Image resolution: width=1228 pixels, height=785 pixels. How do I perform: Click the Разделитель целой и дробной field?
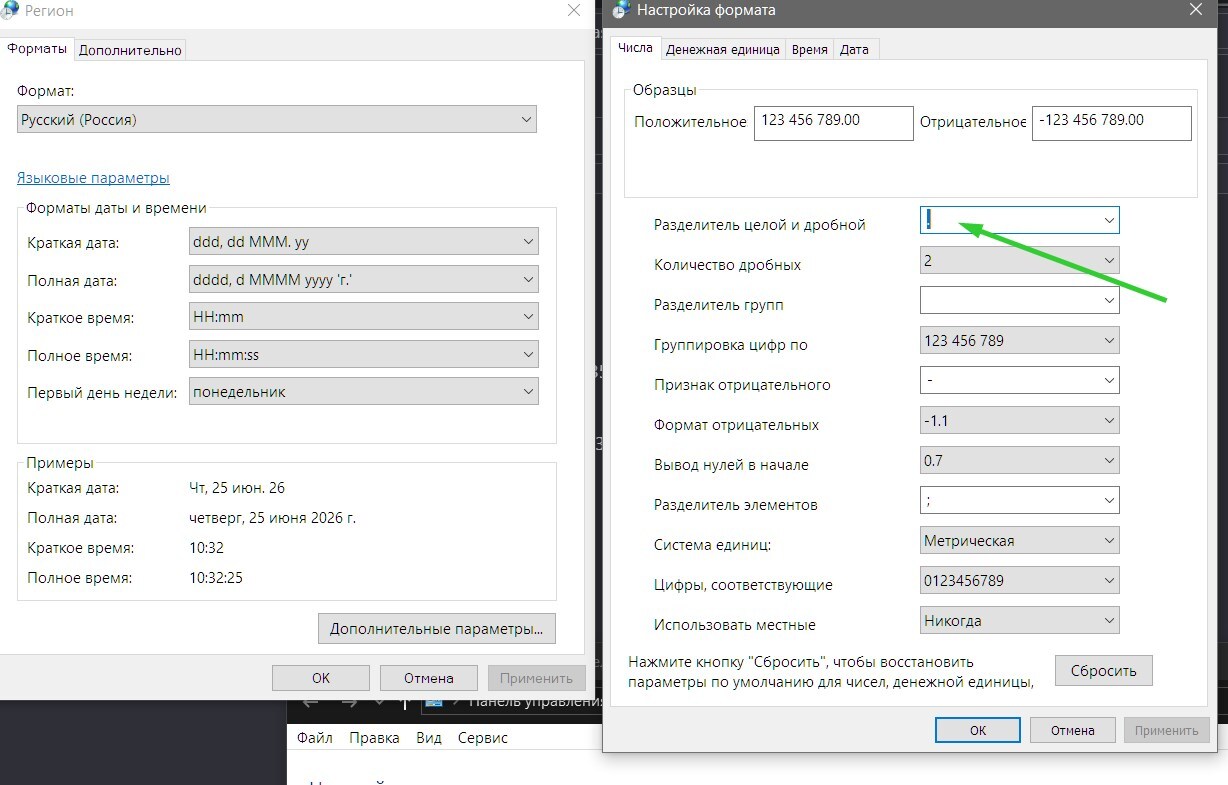(x=1019, y=220)
